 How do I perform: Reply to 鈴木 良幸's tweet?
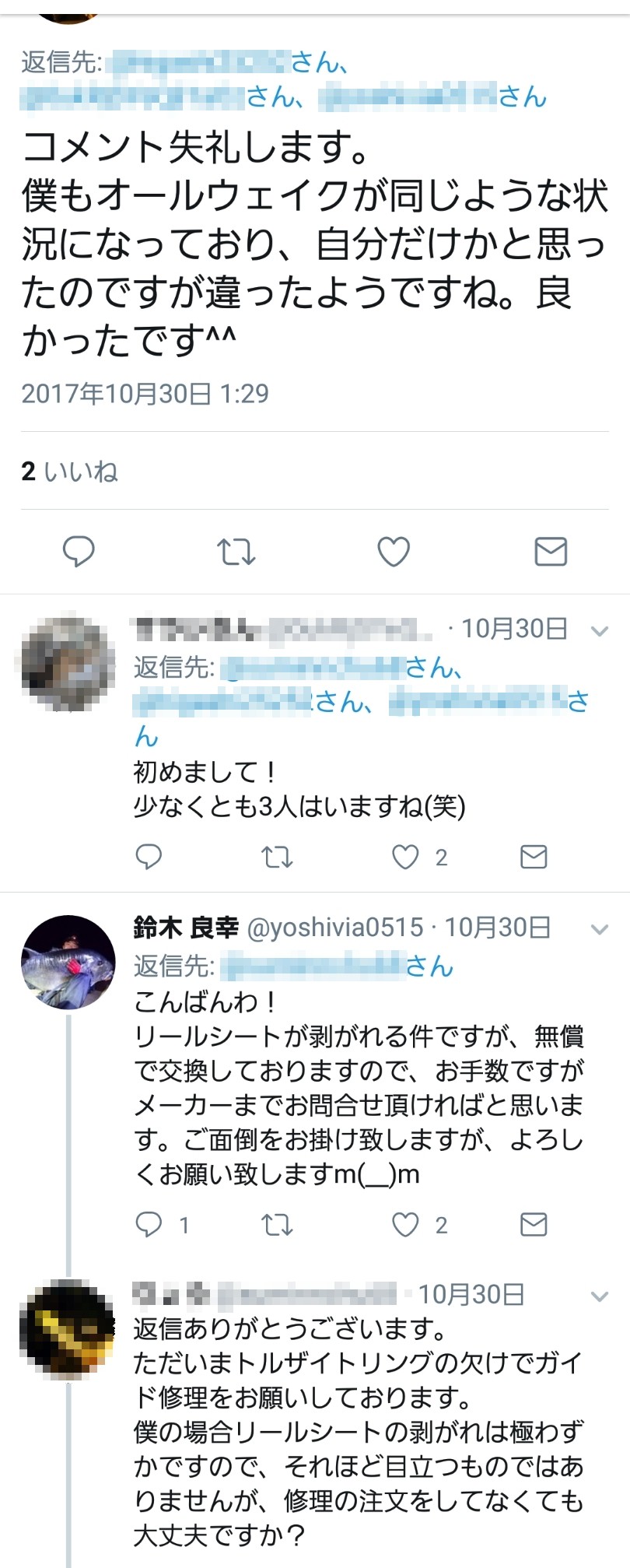pos(149,1225)
